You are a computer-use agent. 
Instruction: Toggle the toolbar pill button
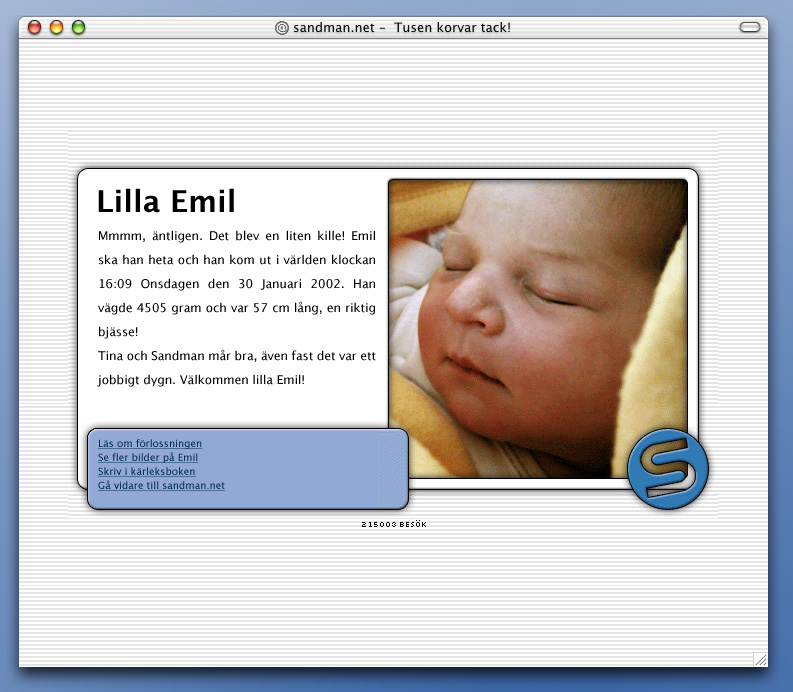coord(749,27)
